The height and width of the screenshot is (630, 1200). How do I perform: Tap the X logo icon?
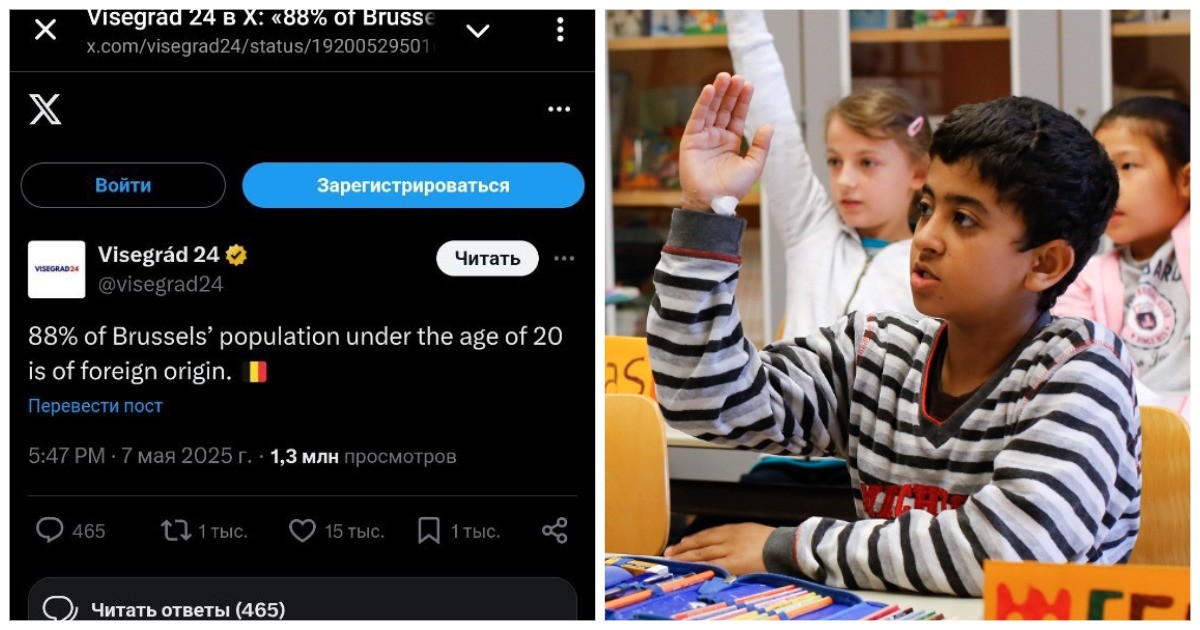click(45, 109)
